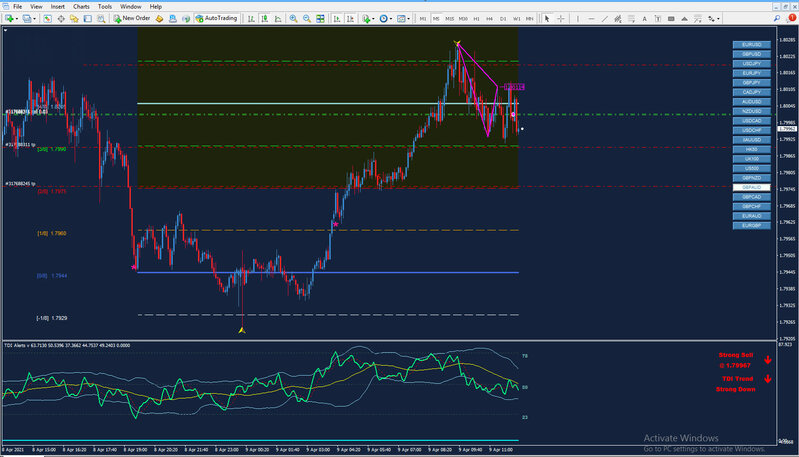Open the Market Watch panel icon
799x457 pixels.
click(x=47, y=19)
